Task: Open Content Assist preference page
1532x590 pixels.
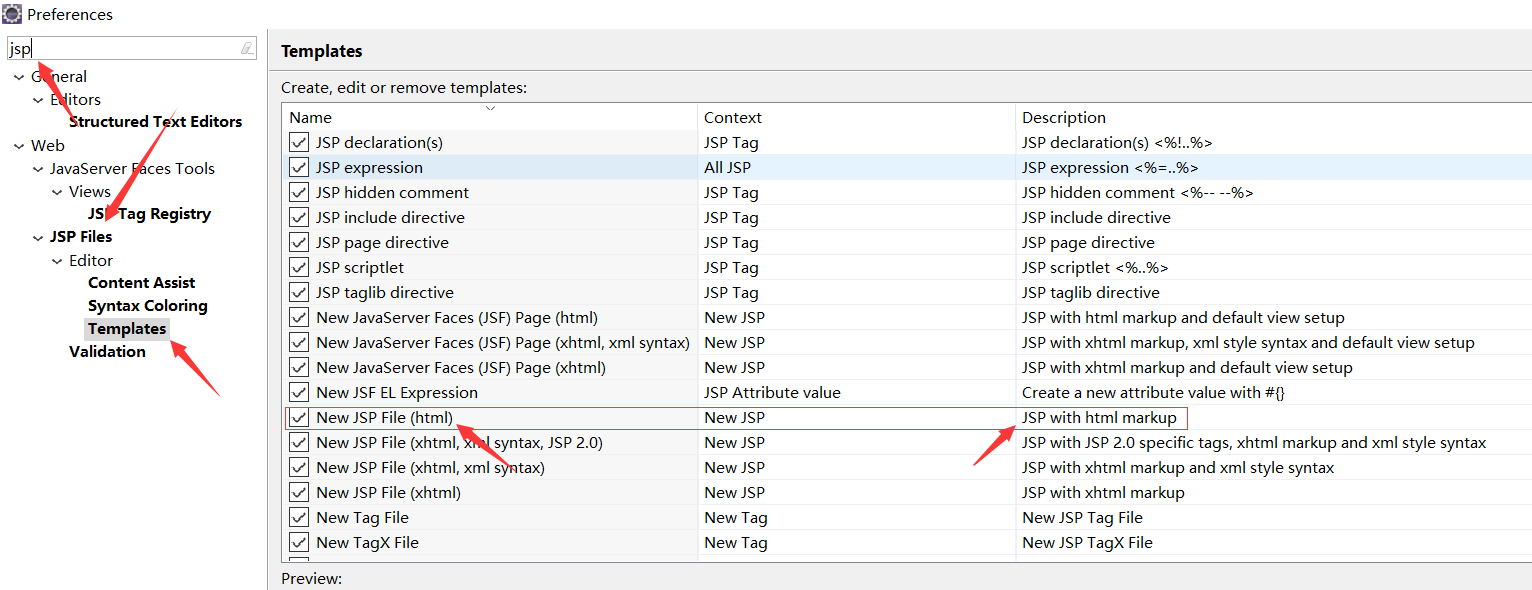Action: 141,283
